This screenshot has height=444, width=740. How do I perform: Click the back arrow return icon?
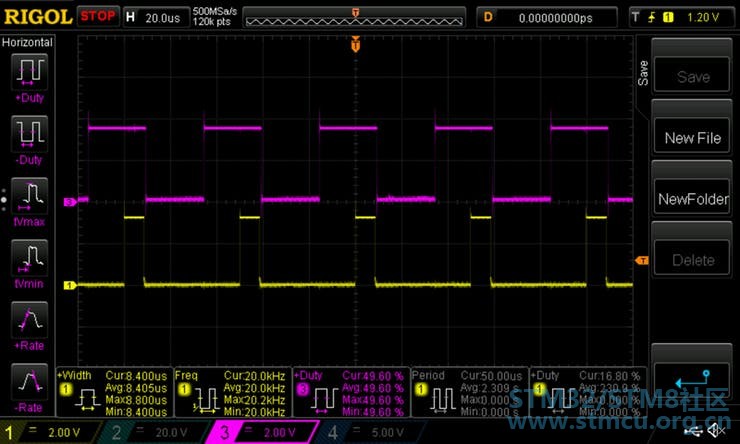(x=692, y=380)
